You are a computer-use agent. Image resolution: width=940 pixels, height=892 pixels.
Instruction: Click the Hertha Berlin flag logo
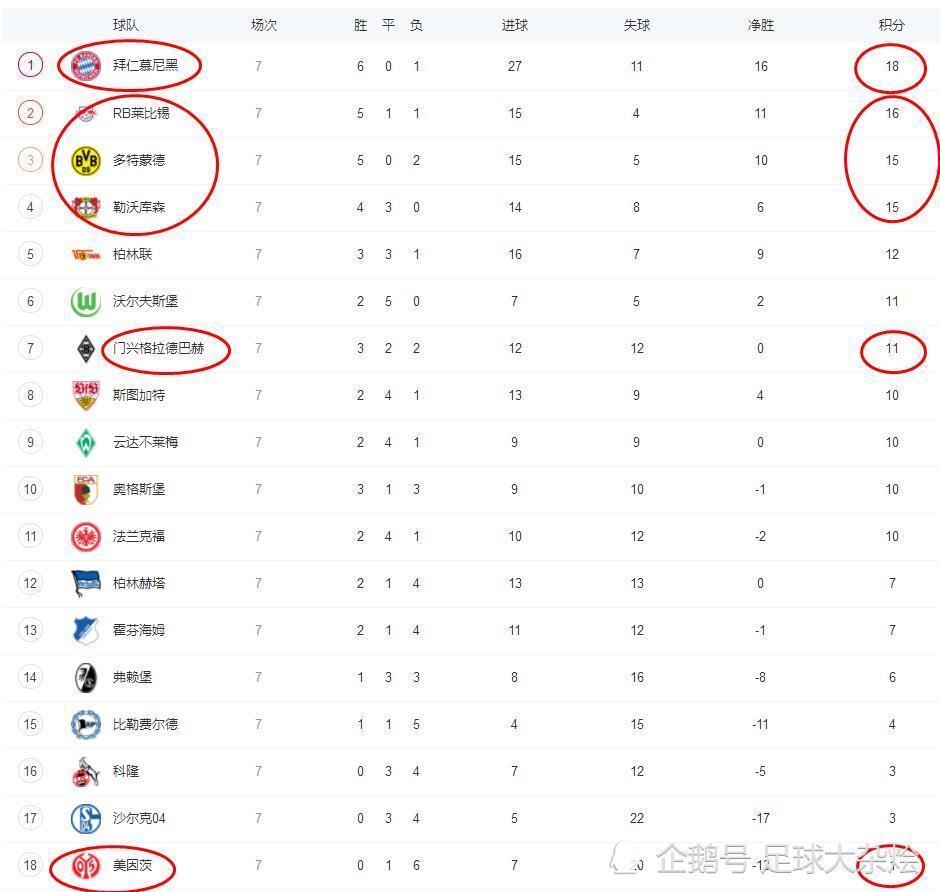tap(86, 583)
